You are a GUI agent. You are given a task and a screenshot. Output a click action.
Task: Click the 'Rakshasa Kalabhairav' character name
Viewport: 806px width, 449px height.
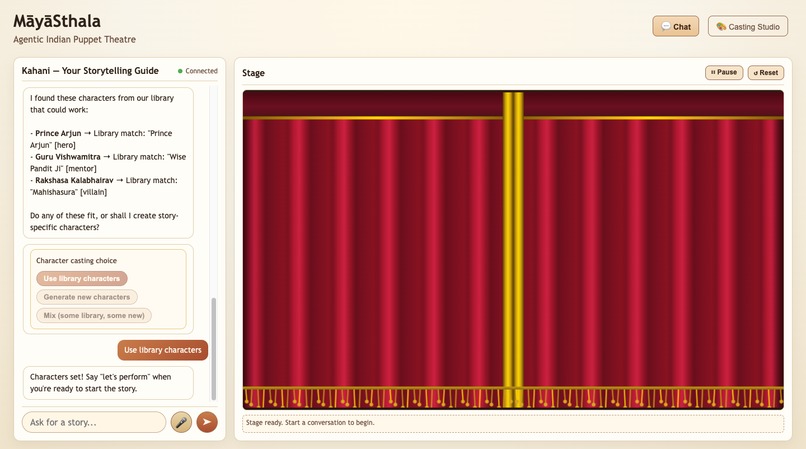point(74,181)
